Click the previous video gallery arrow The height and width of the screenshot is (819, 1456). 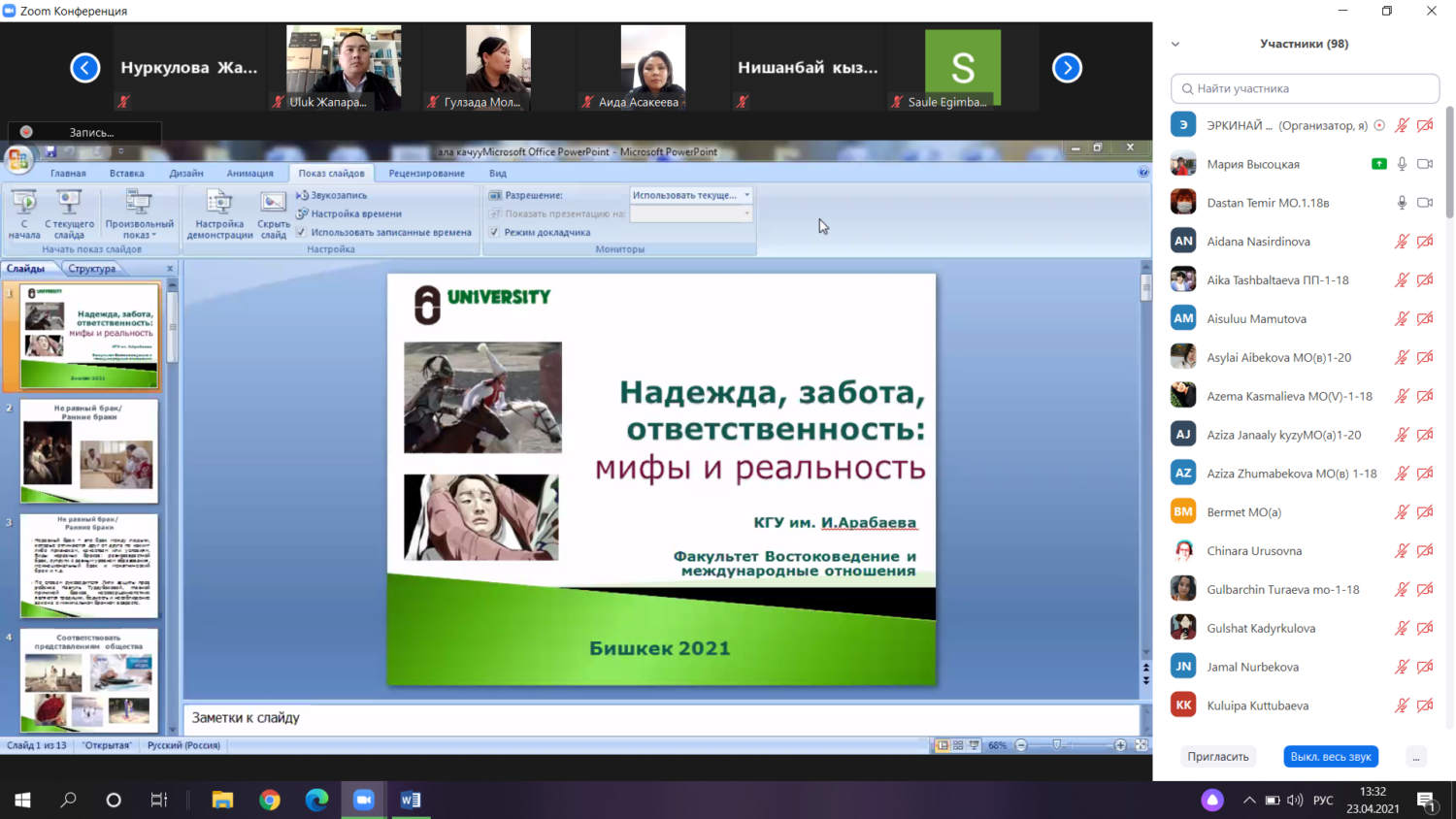coord(85,68)
